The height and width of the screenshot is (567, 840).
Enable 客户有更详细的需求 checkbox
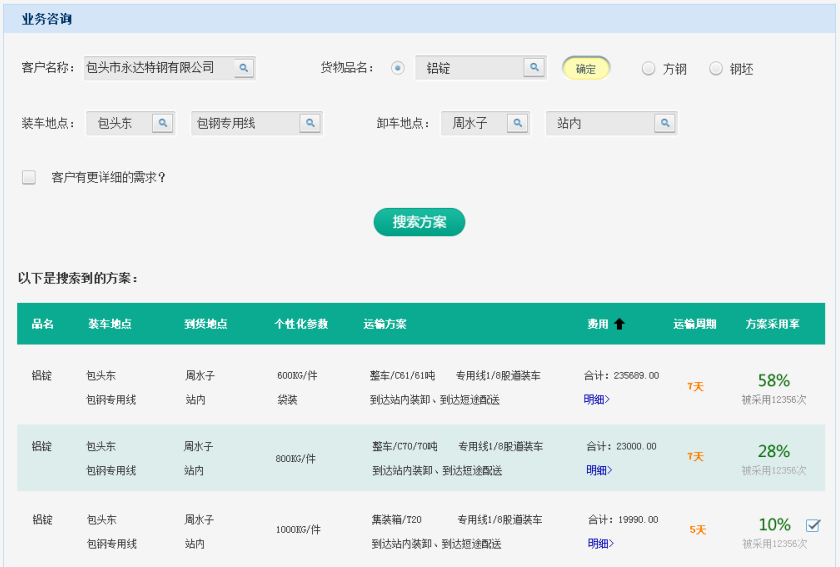(29, 177)
